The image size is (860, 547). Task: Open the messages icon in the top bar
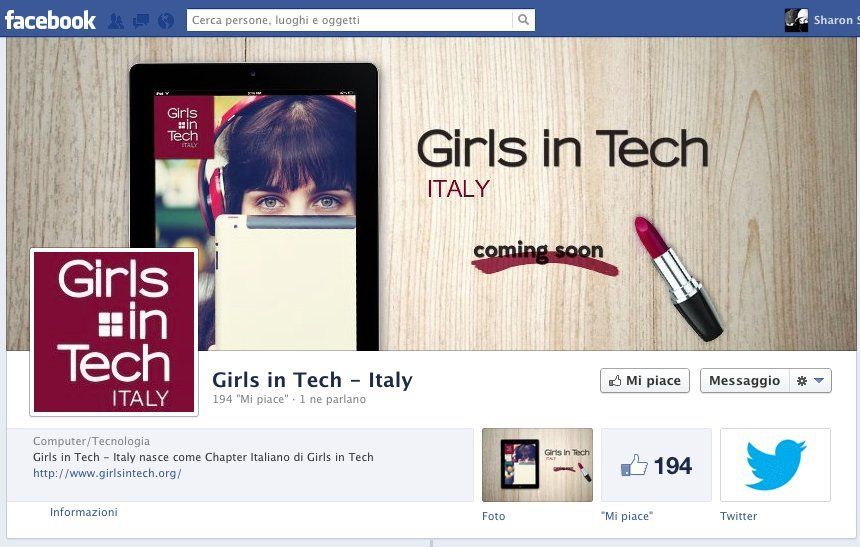click(140, 21)
